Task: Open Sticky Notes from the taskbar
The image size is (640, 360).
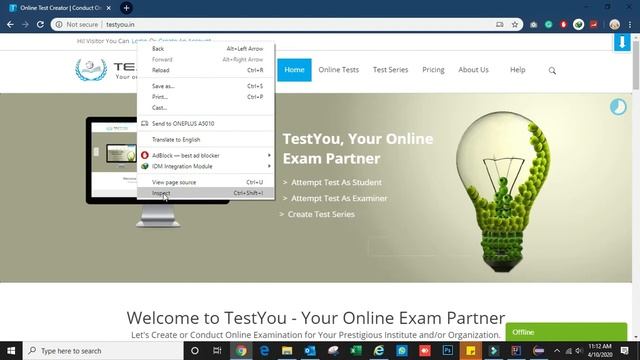Action: pyautogui.click(x=471, y=351)
